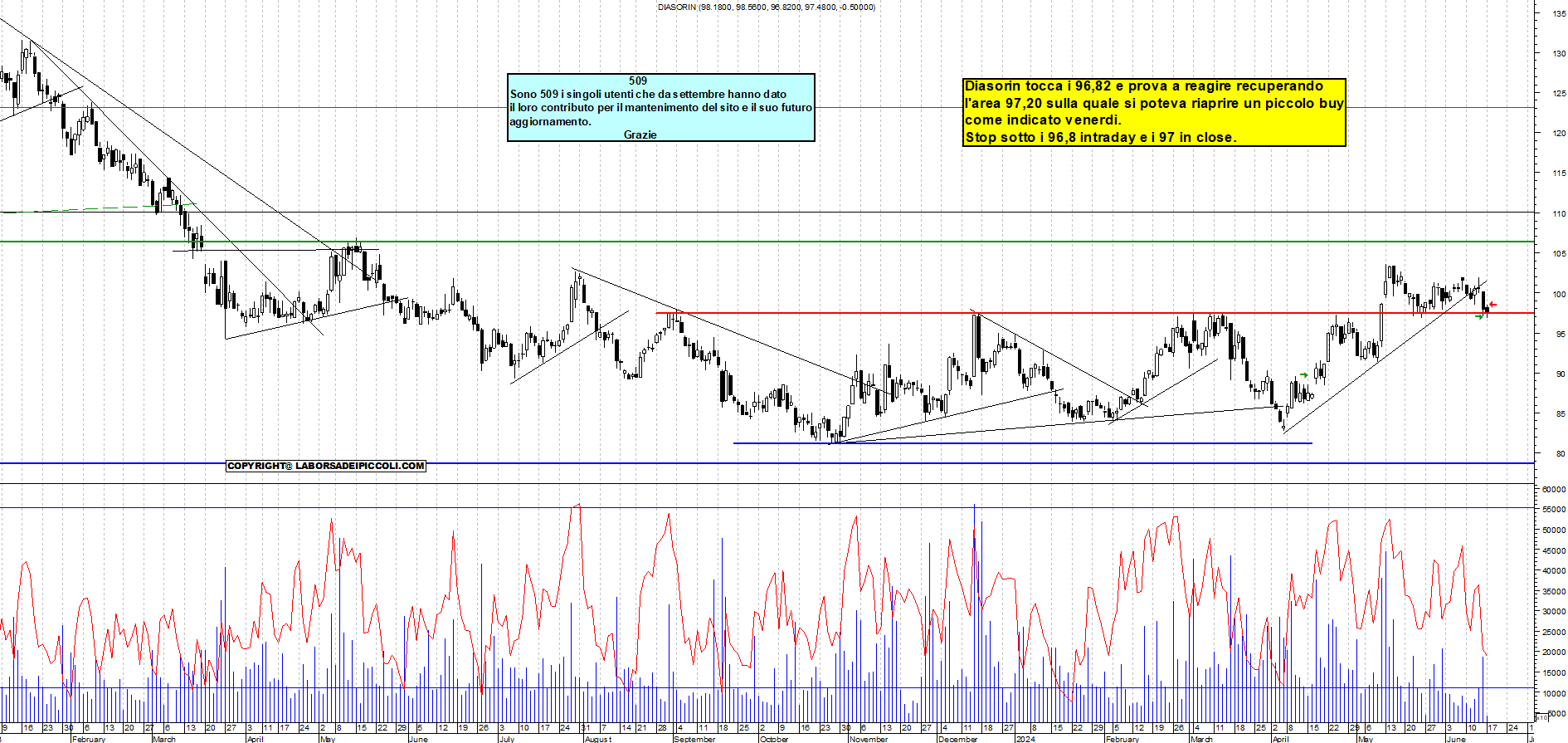Click price axis label 105
This screenshot has height=743, width=1568.
coord(1559,254)
